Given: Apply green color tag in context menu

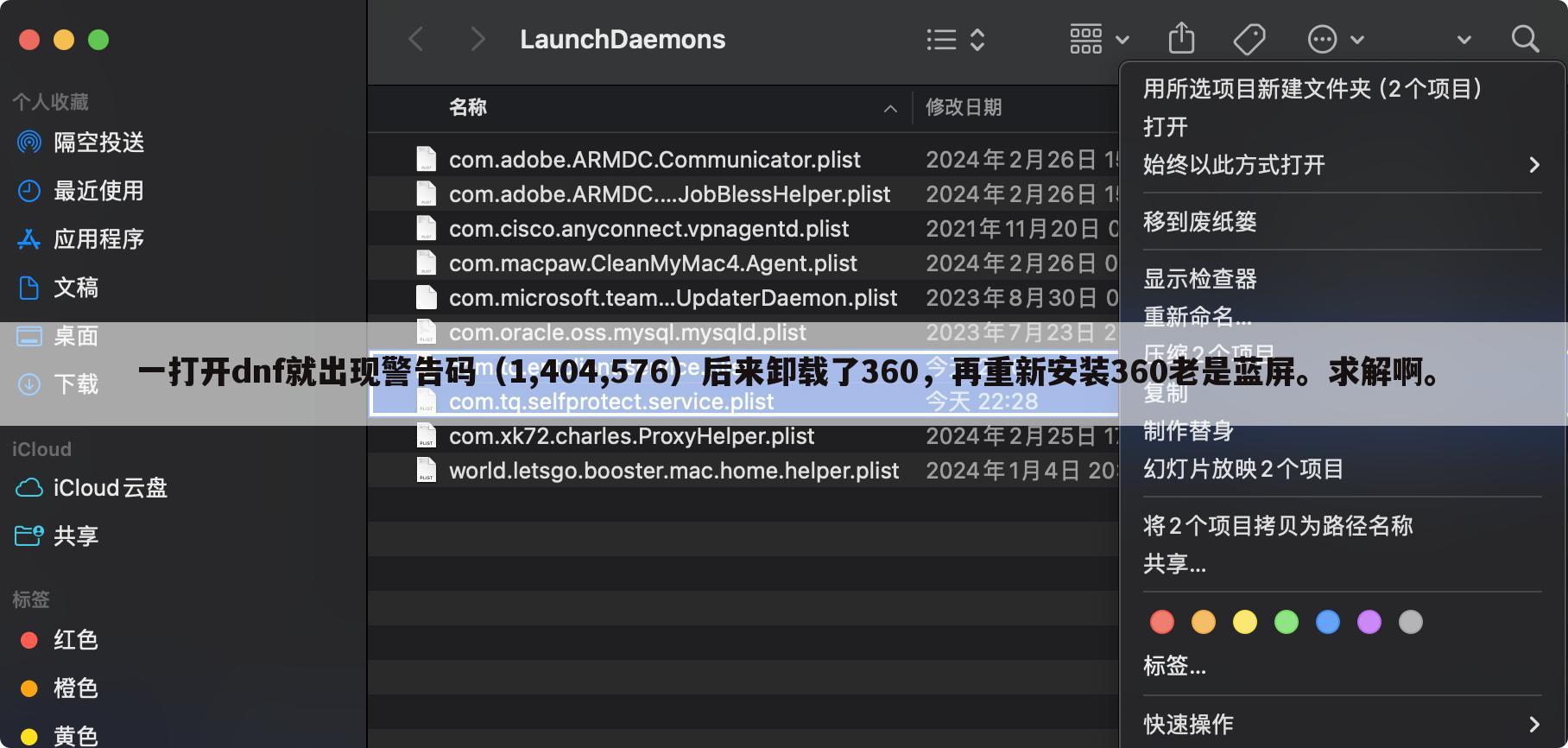Looking at the screenshot, I should (1287, 622).
